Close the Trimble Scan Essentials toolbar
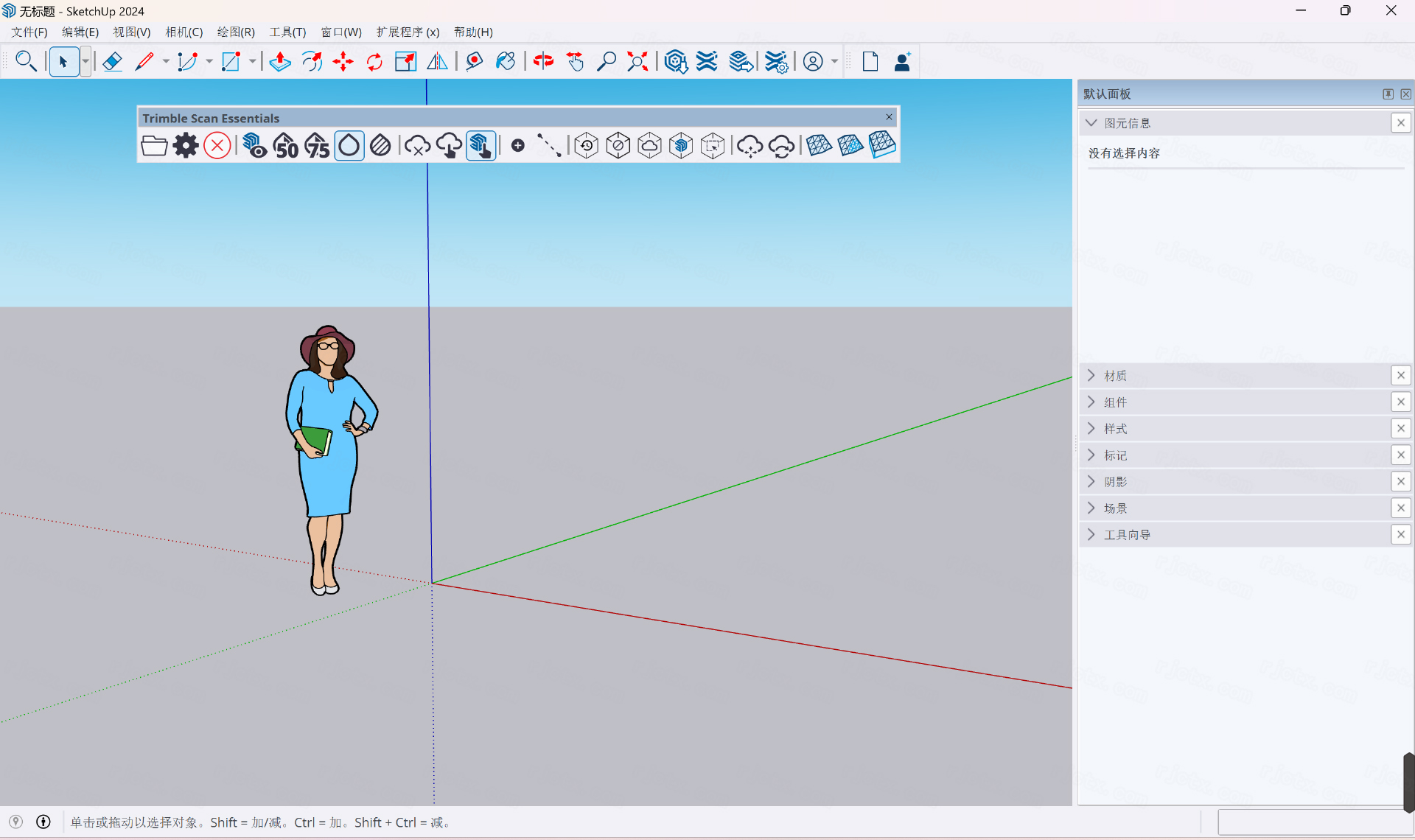 point(889,117)
